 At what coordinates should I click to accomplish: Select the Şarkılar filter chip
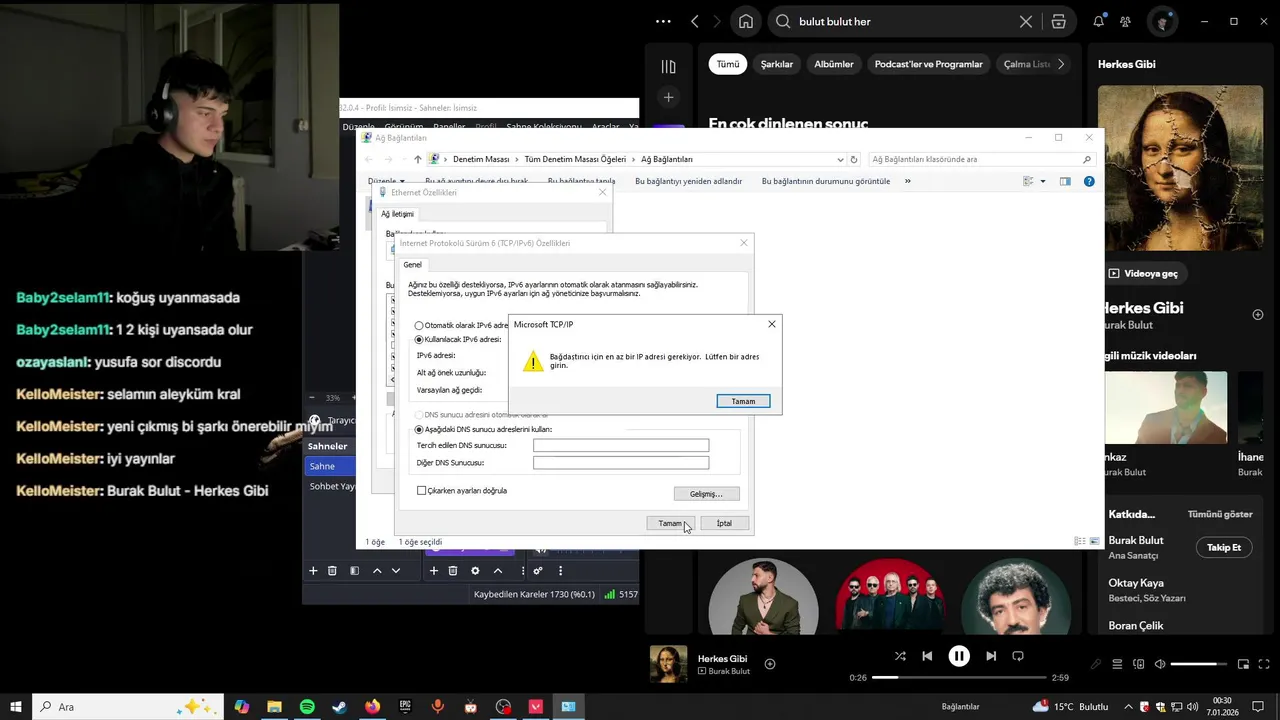[x=777, y=64]
